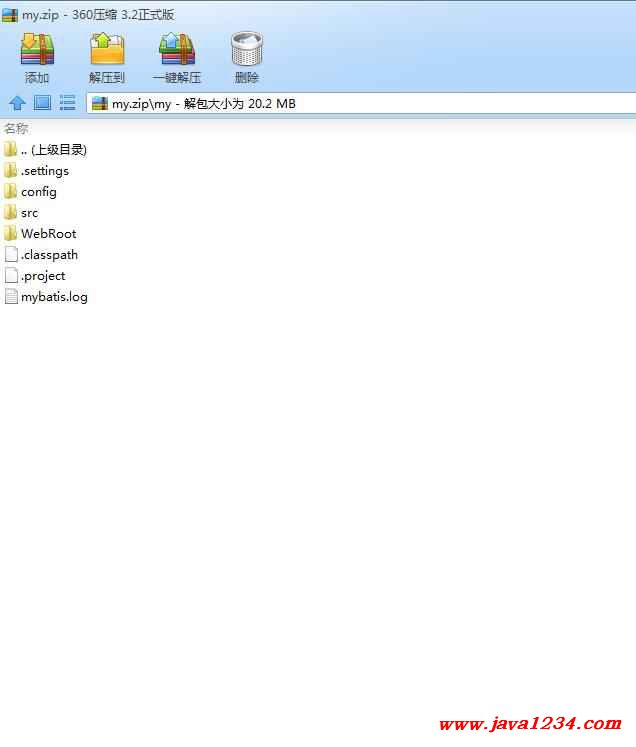Sort files by 名称 column header
Image resolution: width=636 pixels, height=747 pixels.
coord(17,128)
